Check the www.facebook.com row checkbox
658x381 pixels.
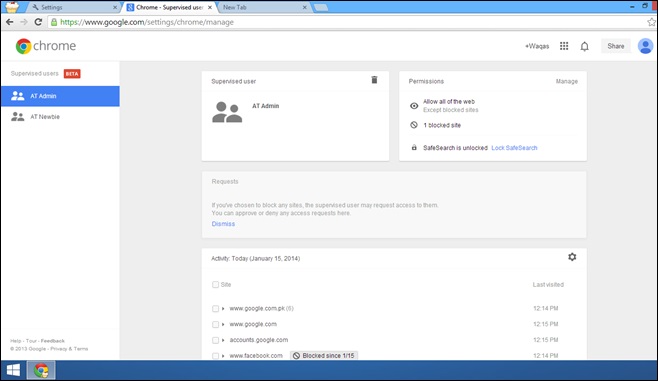coord(215,356)
